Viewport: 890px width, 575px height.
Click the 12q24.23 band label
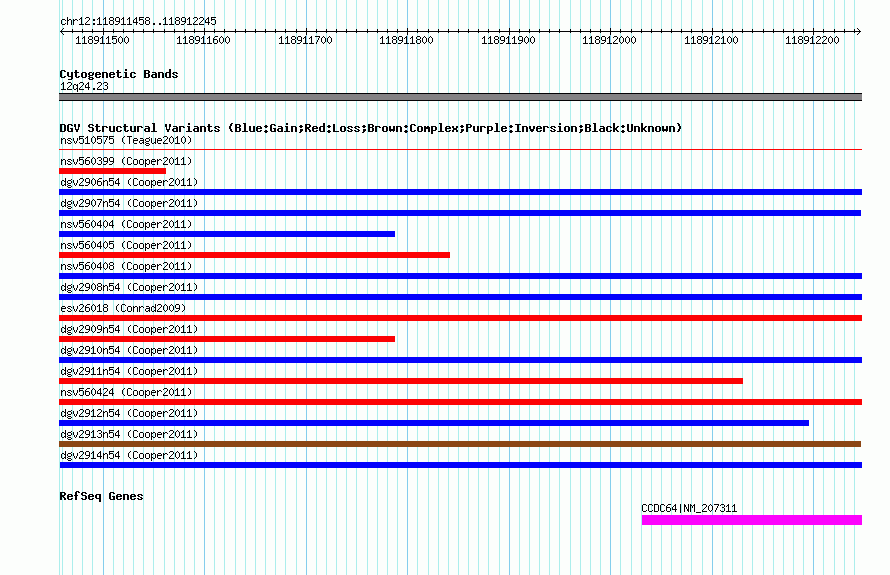click(84, 86)
